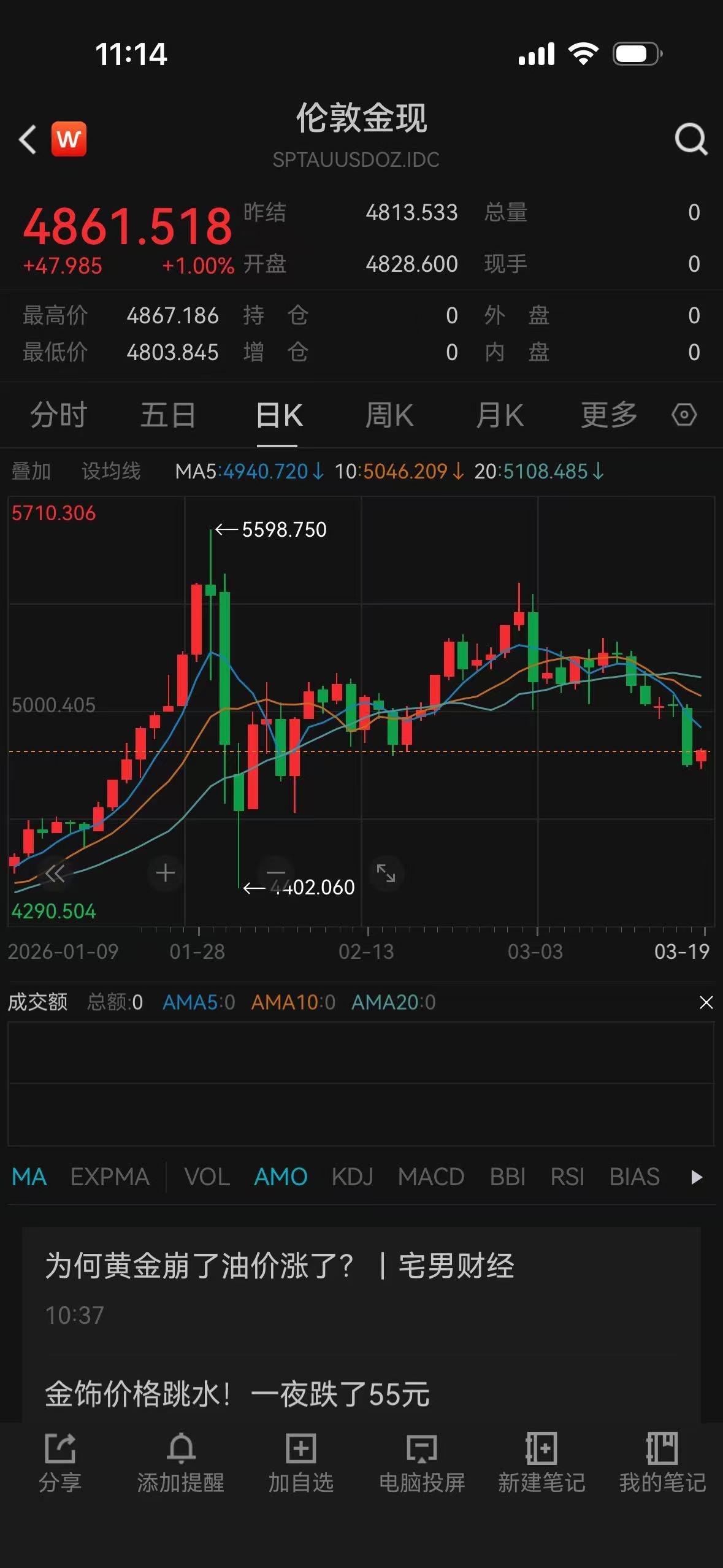Open 设均线 moving average settings

(111, 471)
